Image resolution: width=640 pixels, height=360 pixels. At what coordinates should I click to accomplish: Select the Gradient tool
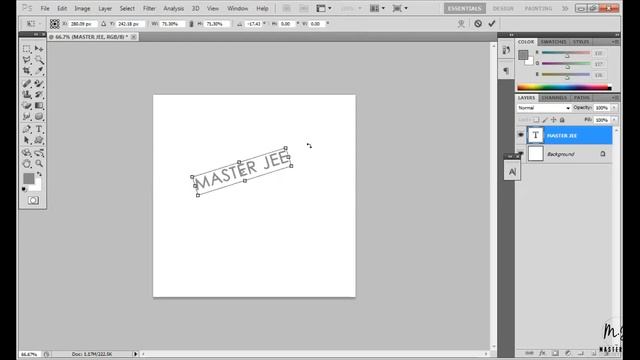(x=39, y=106)
